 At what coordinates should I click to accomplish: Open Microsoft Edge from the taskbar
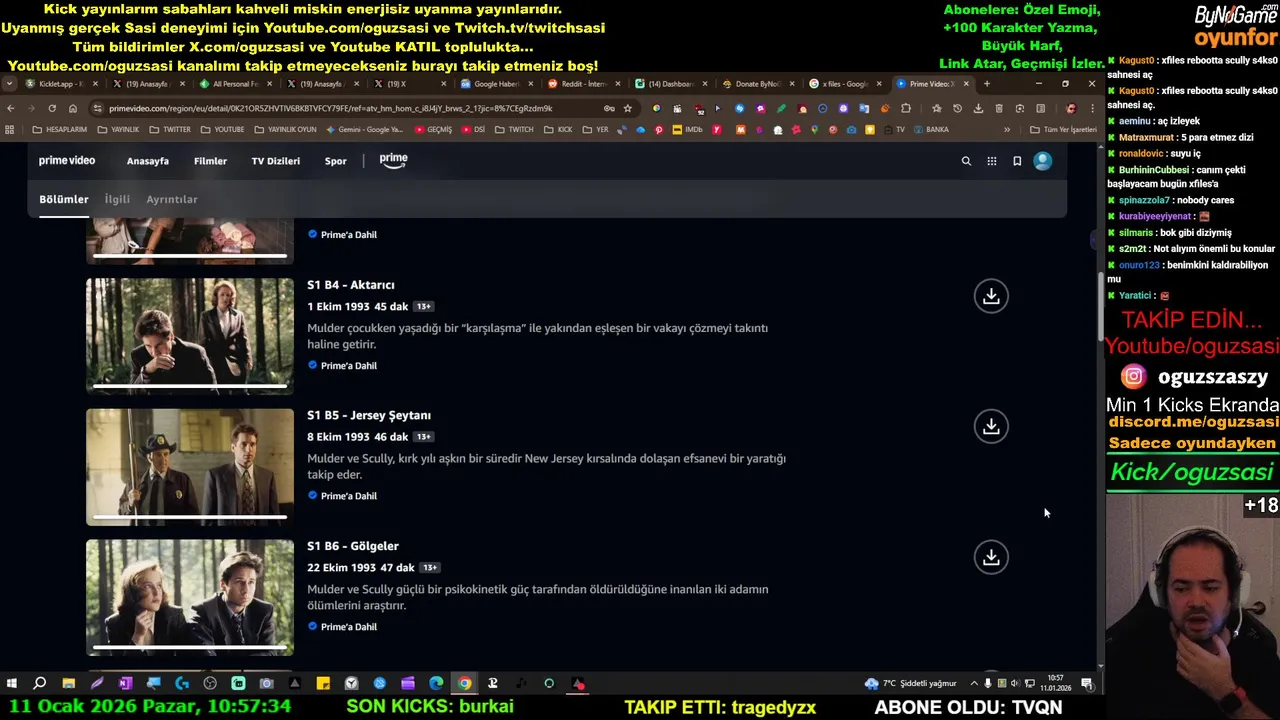coord(436,683)
